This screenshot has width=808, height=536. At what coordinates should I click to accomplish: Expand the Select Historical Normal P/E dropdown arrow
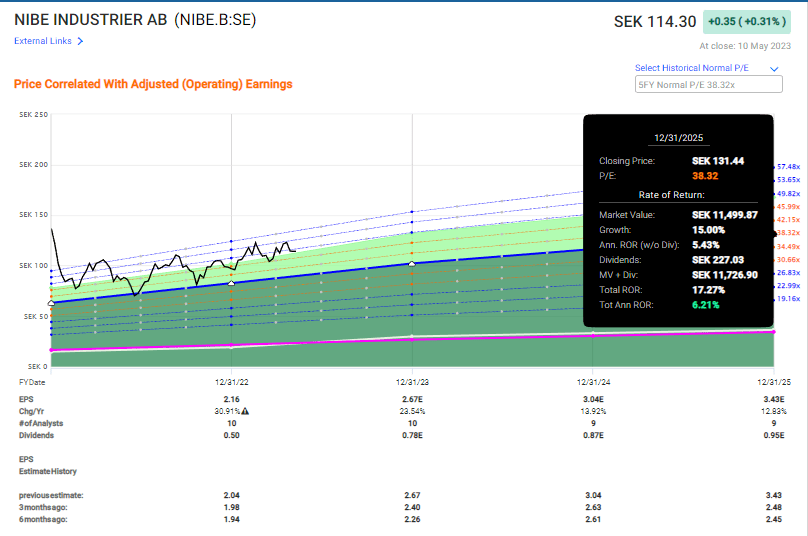click(774, 69)
